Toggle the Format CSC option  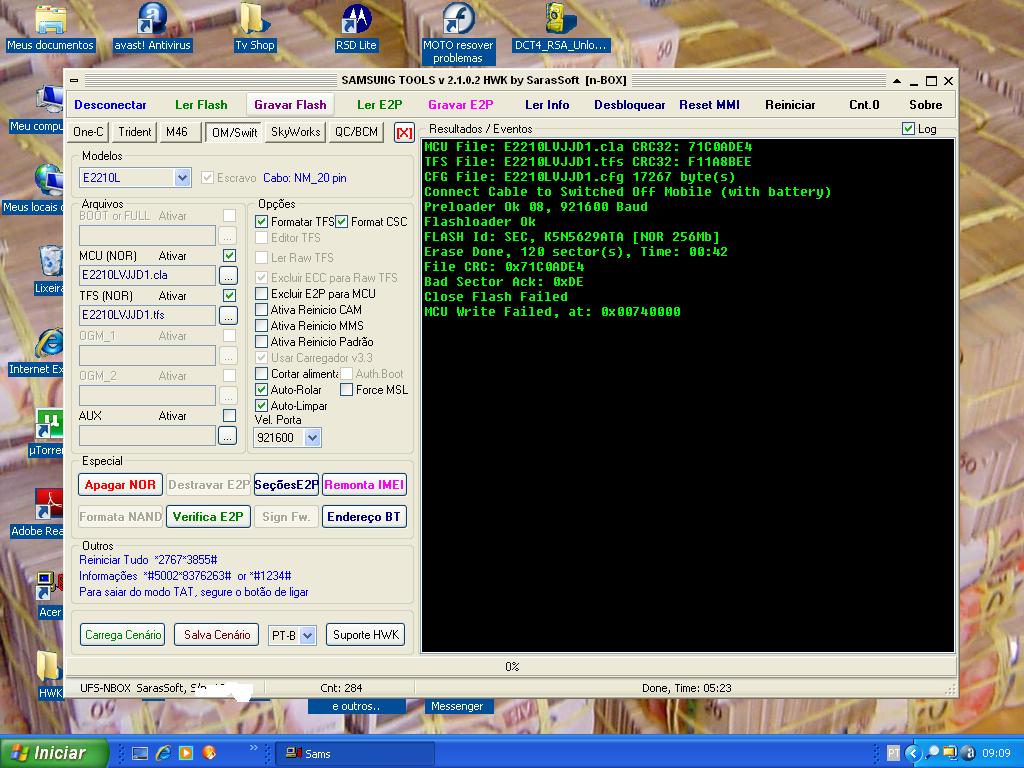pyautogui.click(x=342, y=222)
